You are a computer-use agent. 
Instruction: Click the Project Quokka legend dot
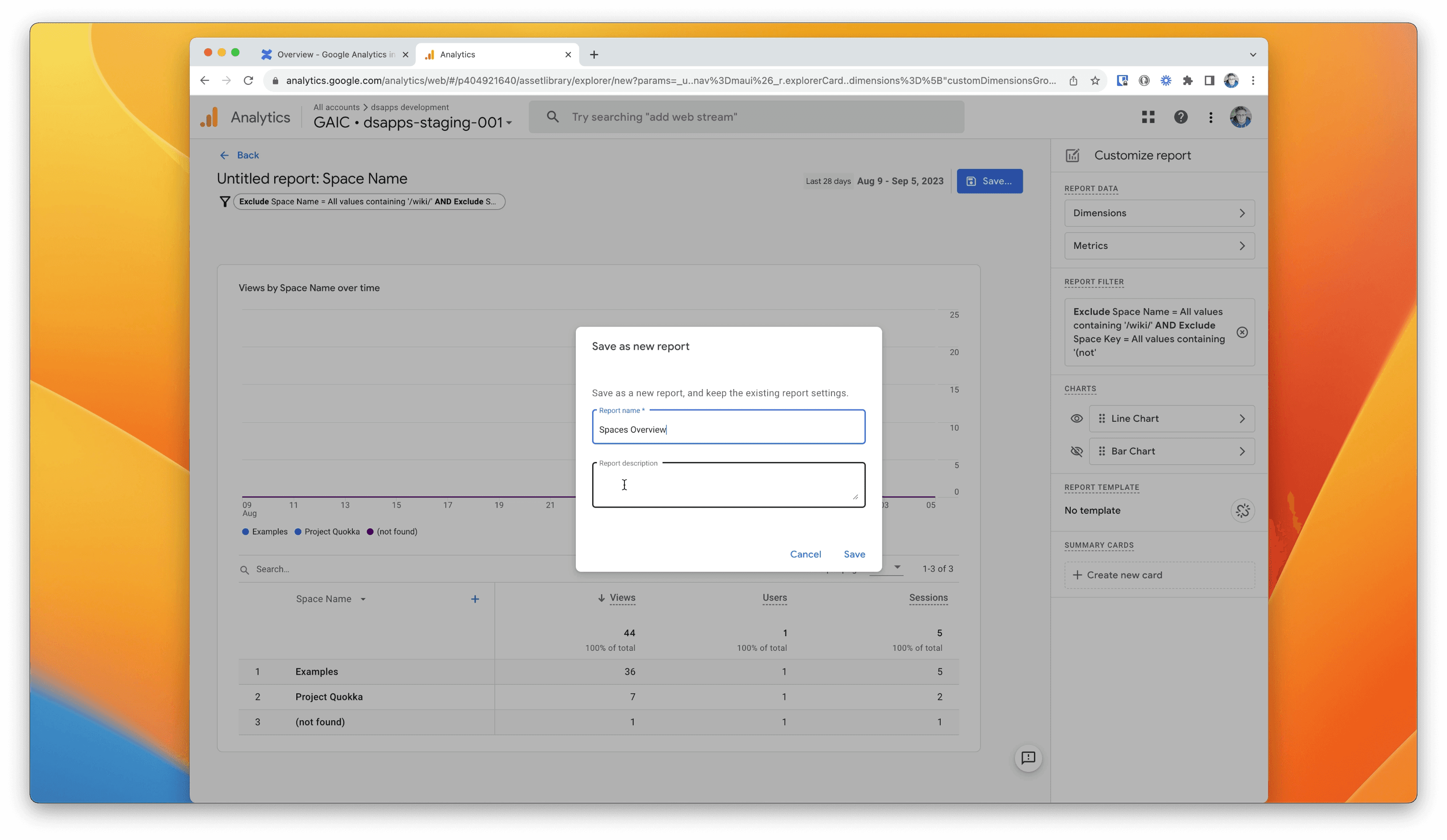[298, 532]
